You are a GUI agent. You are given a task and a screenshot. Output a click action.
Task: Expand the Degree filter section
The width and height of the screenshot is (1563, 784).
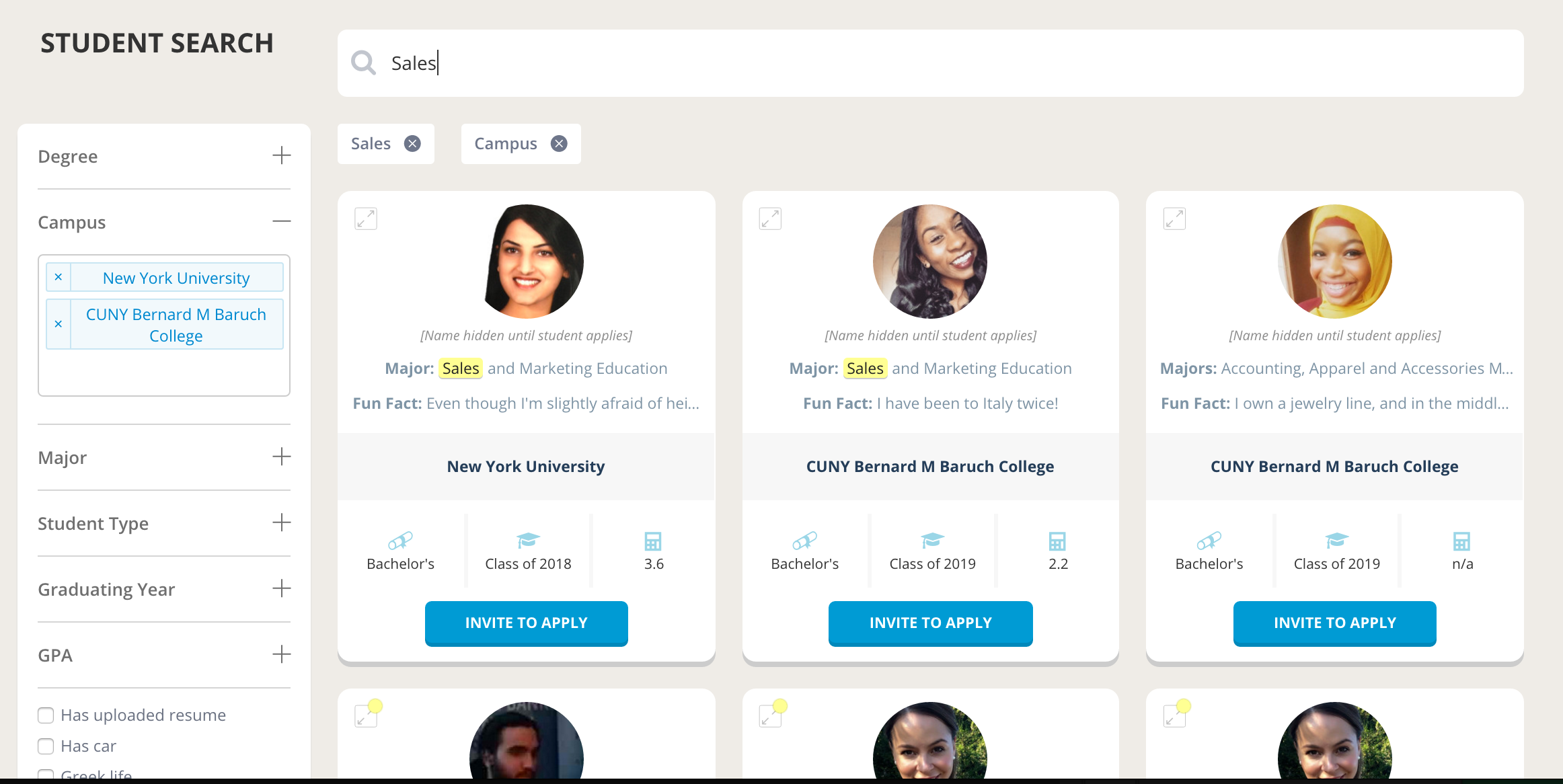click(282, 156)
